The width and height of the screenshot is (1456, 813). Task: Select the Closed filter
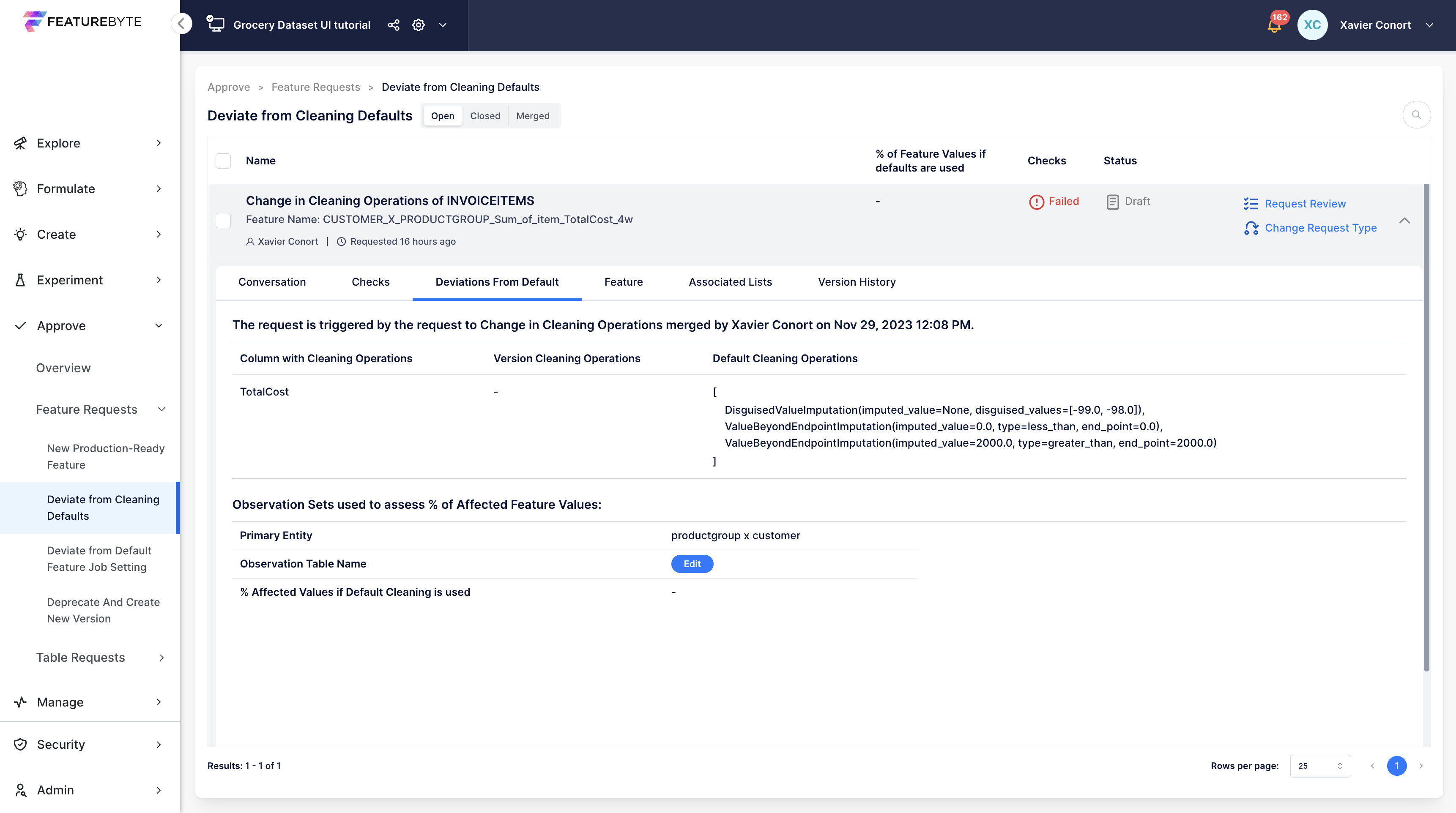coord(485,116)
